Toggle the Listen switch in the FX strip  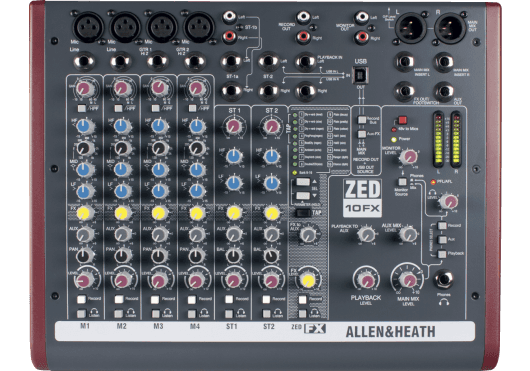pos(303,314)
